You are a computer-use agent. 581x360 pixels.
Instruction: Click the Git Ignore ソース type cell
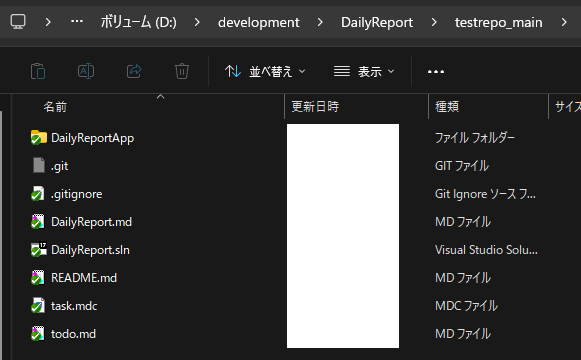(x=485, y=194)
